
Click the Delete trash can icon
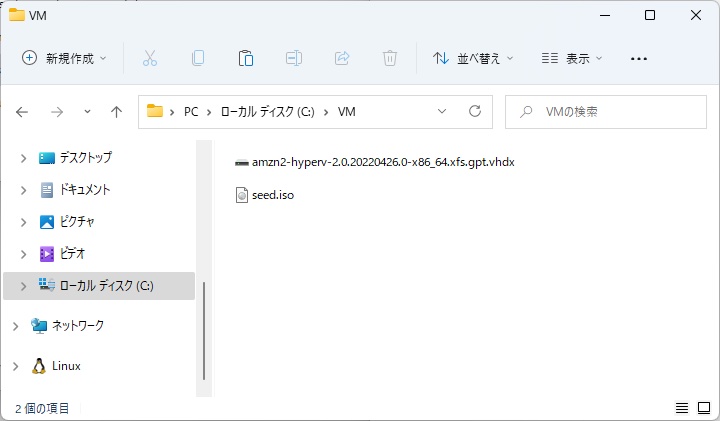[x=390, y=59]
